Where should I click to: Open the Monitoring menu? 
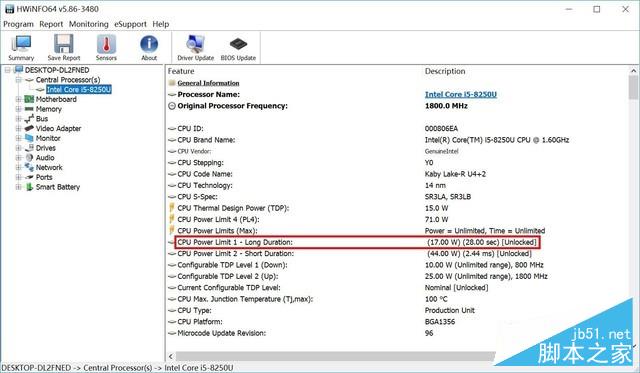89,24
